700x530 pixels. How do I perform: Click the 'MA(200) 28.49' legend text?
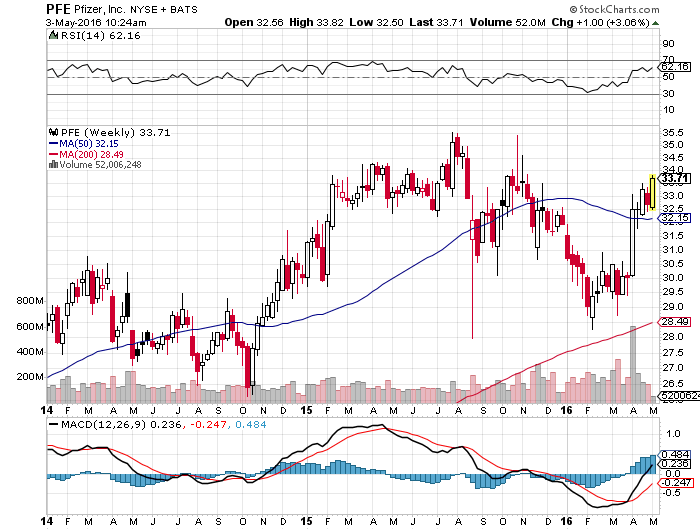click(x=92, y=154)
